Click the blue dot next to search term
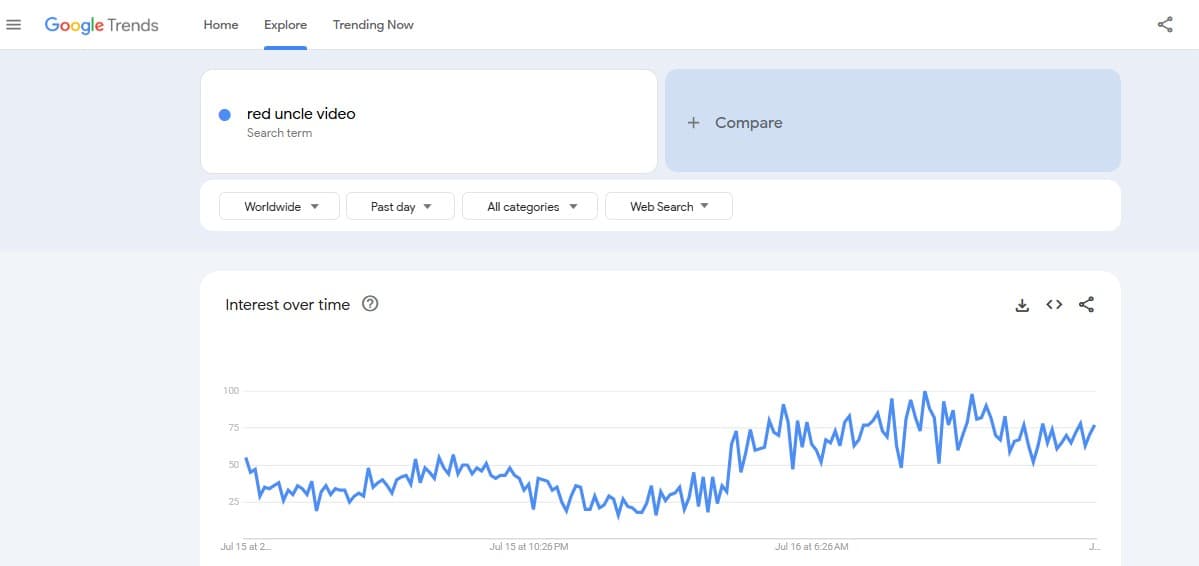 225,115
